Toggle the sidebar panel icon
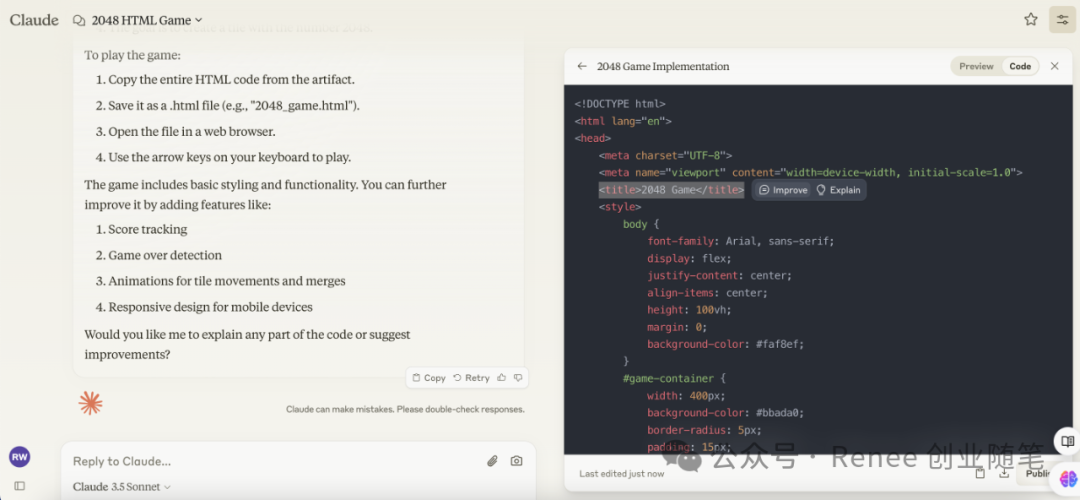Screen dimensions: 1080x500 [x=19, y=486]
